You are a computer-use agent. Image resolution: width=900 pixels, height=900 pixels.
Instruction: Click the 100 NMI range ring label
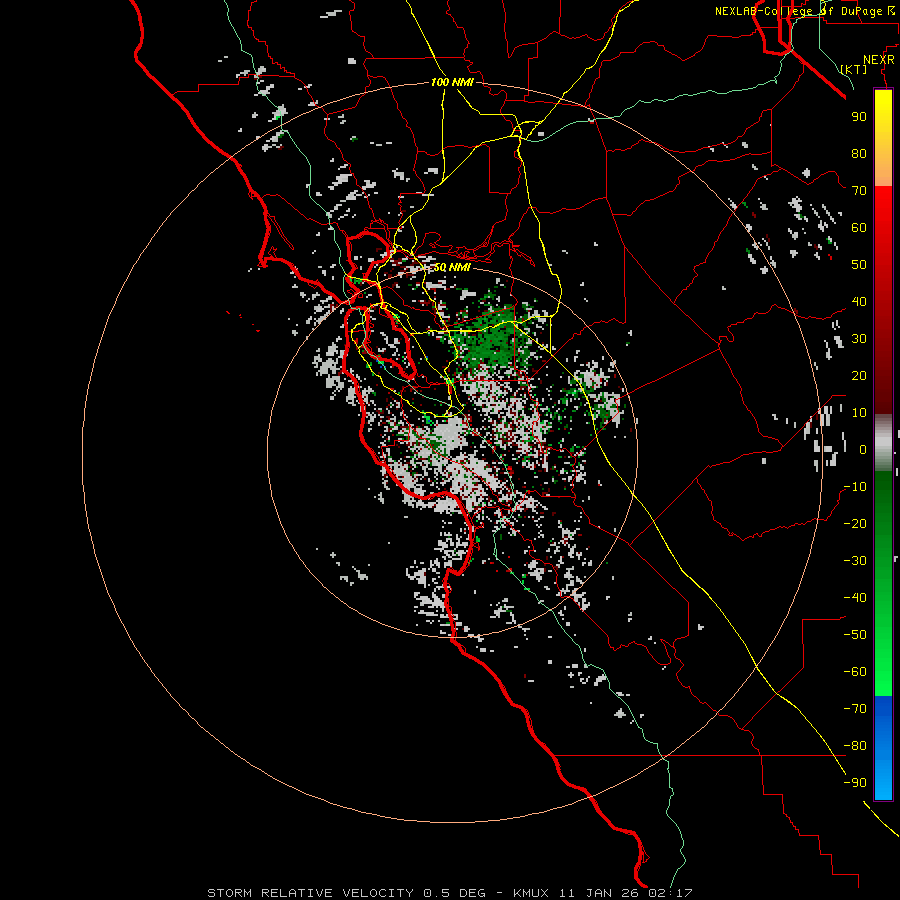(x=452, y=82)
